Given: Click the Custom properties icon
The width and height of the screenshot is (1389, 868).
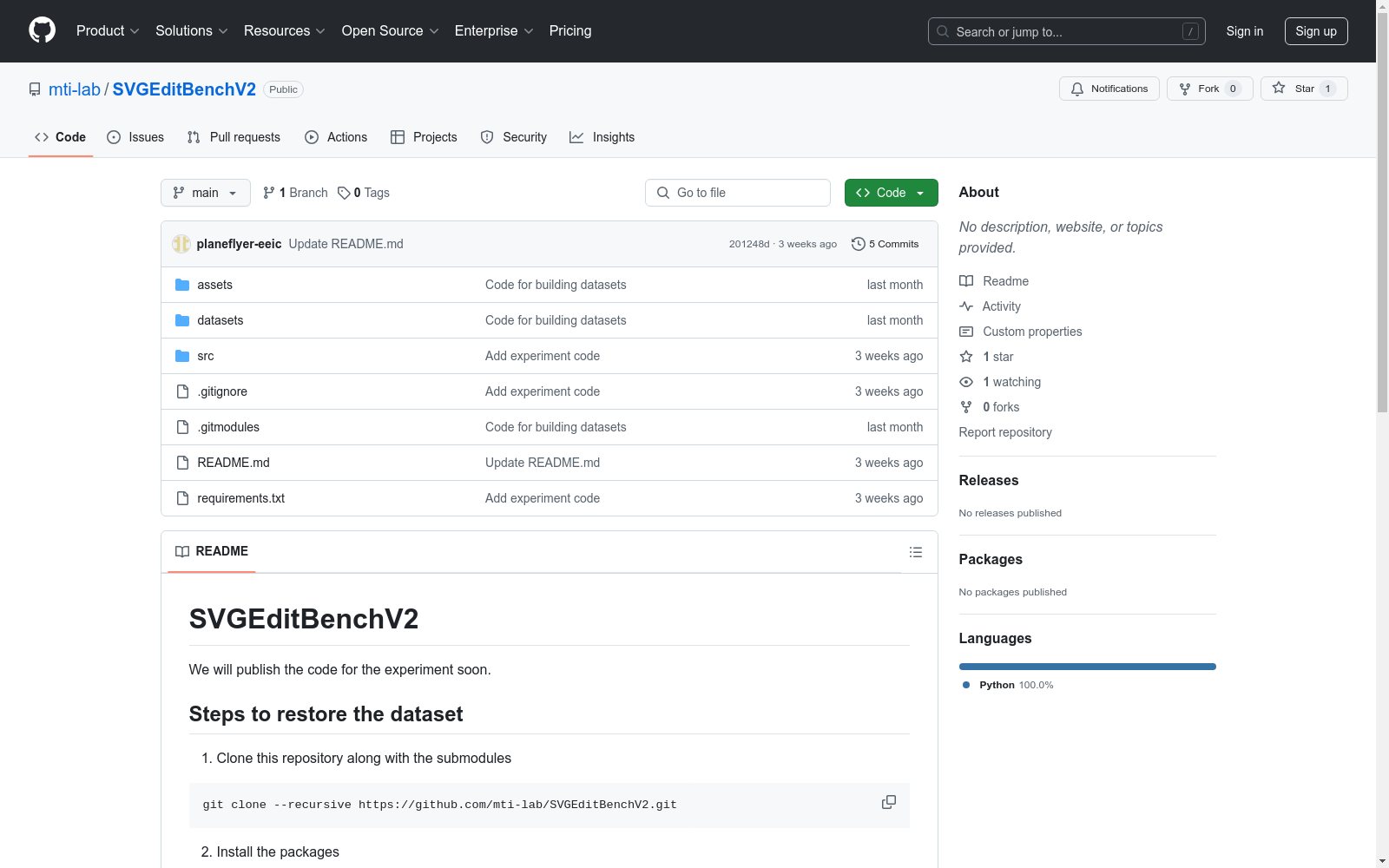Looking at the screenshot, I should (x=966, y=332).
